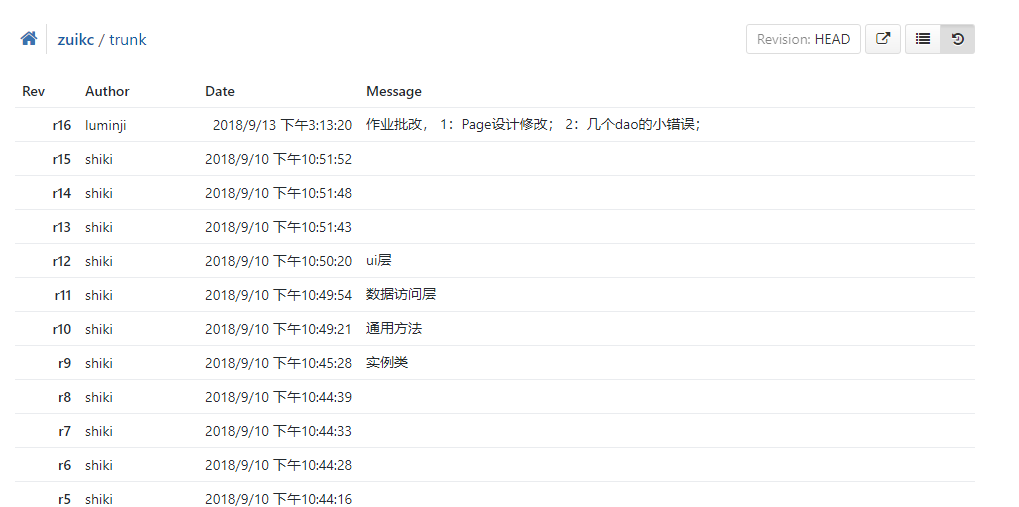
Task: Open revision r14
Action: [62, 193]
